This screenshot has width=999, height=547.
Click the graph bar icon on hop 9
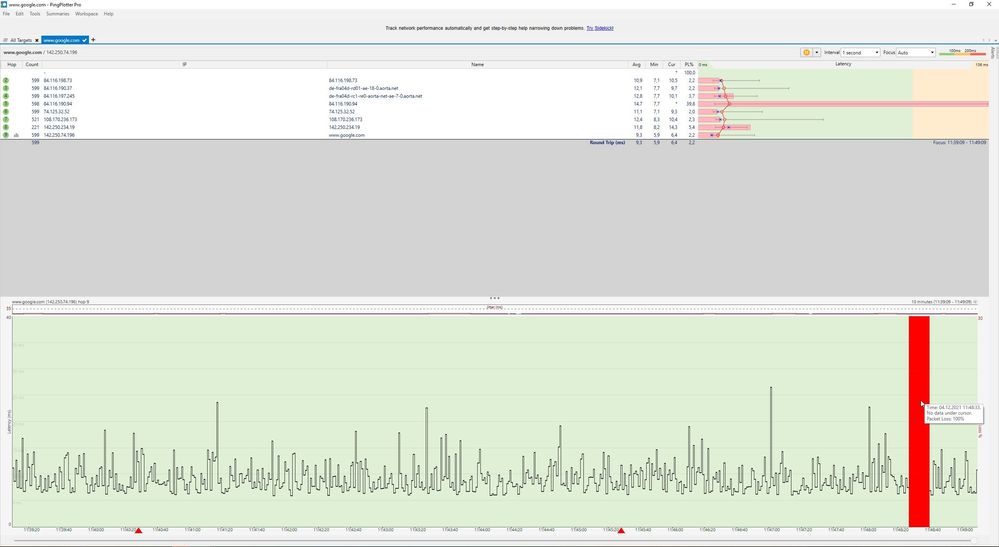pyautogui.click(x=16, y=135)
